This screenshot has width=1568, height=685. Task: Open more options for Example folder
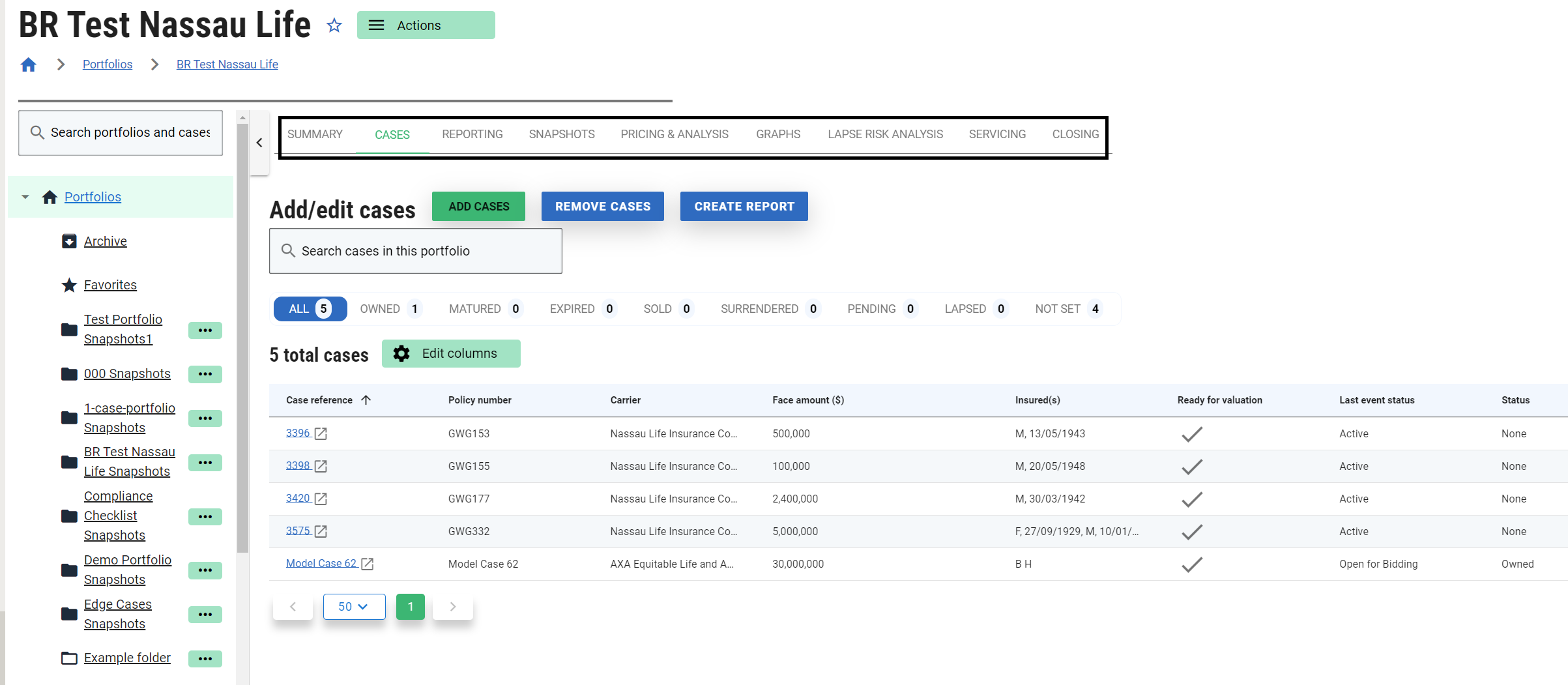point(205,658)
